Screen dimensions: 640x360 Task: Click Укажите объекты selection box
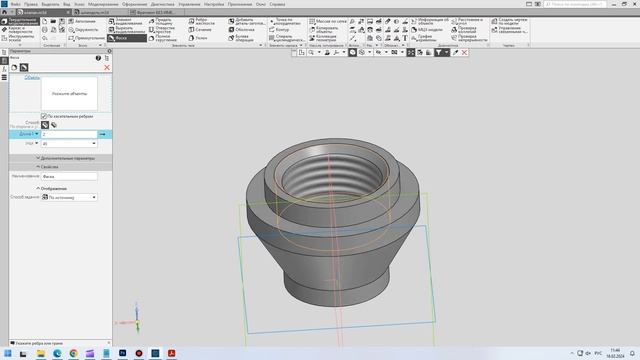69,93
